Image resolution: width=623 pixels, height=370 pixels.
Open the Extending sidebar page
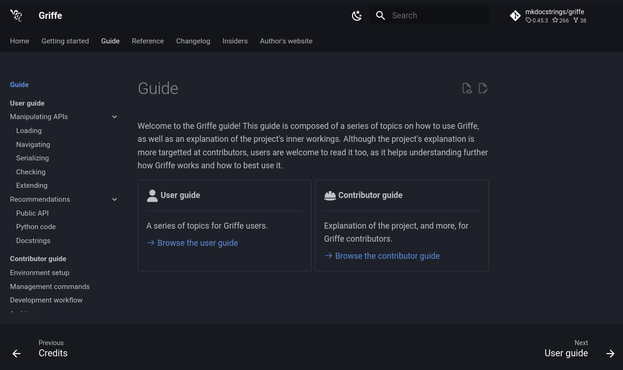(32, 186)
